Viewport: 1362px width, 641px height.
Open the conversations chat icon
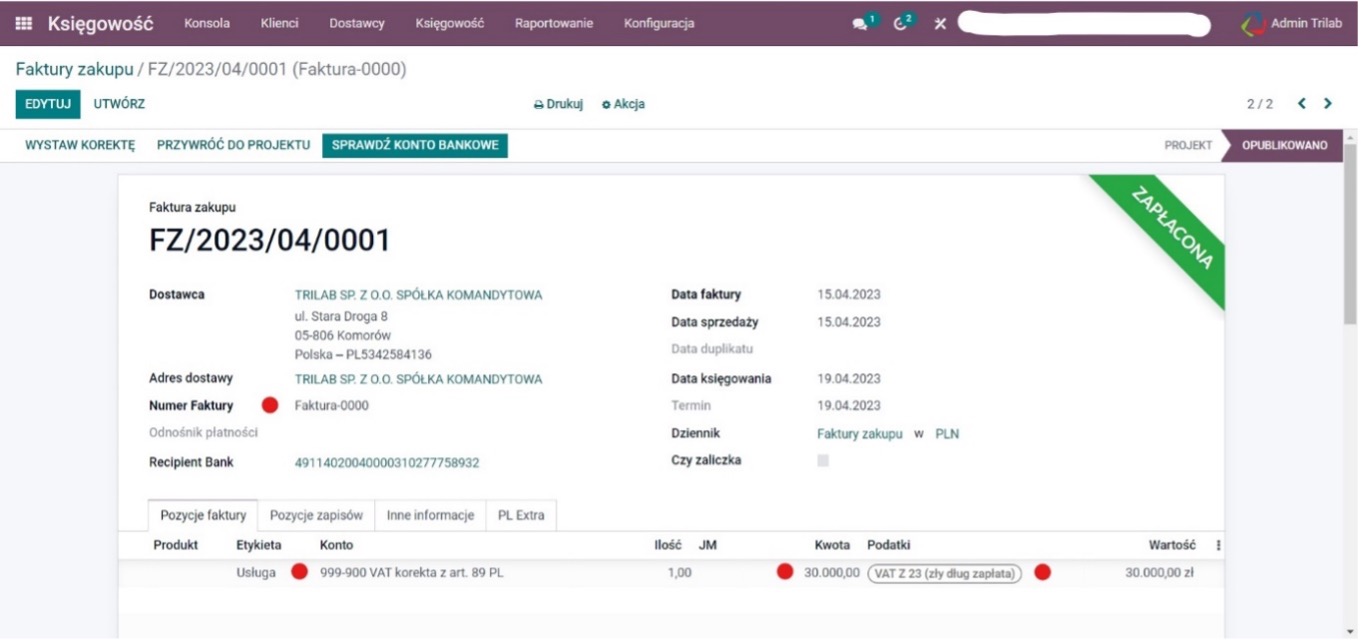pos(860,23)
